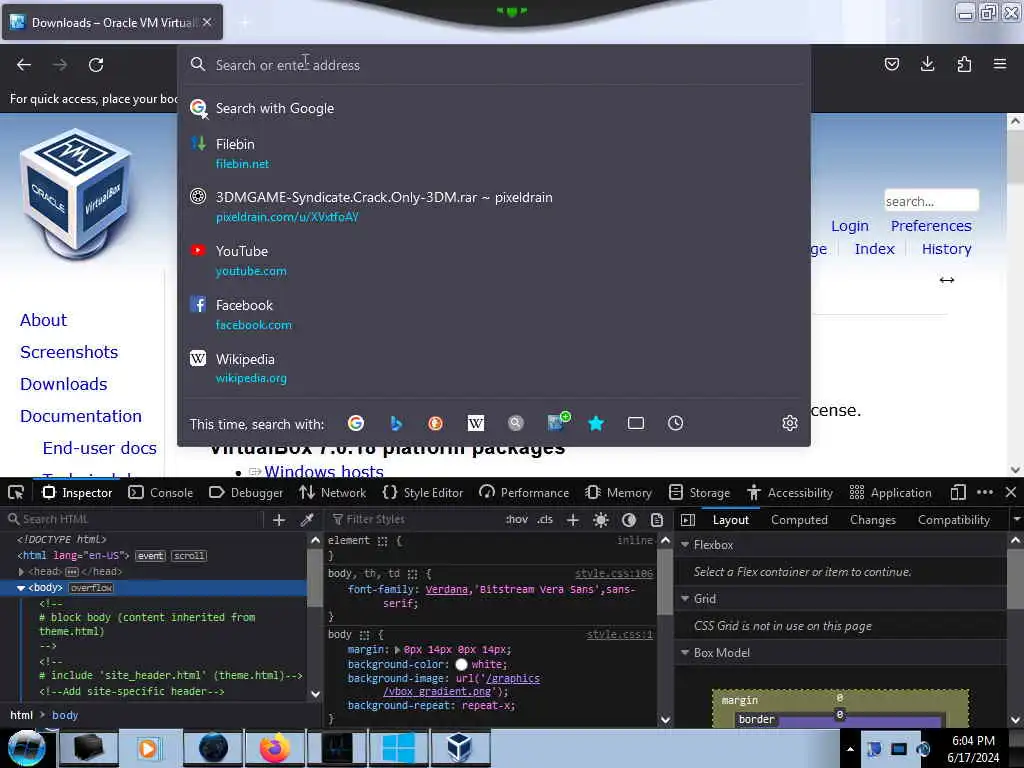
Task: Select the pixeldrain suggestion entry
Action: click(494, 206)
